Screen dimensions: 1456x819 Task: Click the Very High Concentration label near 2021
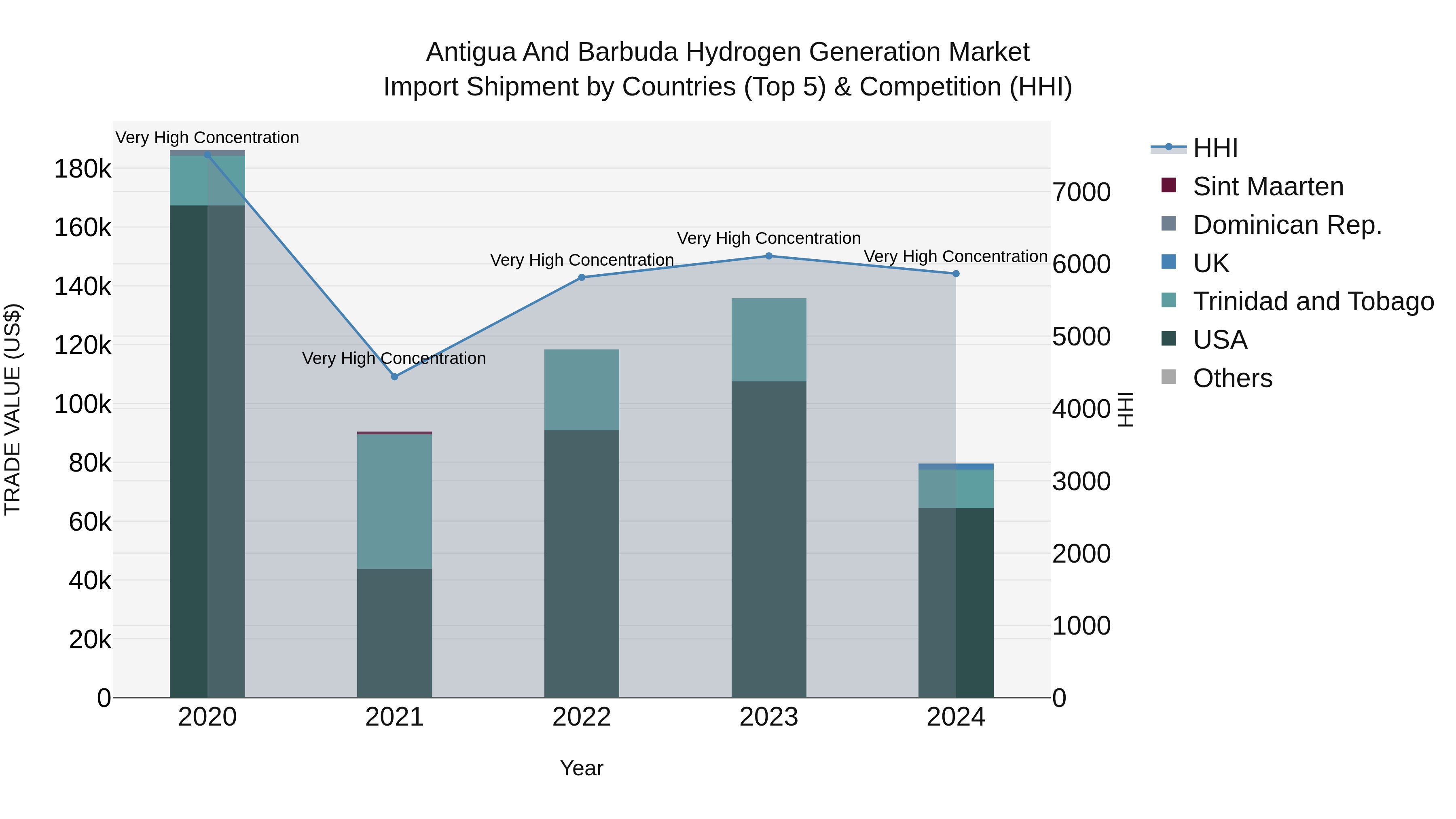point(394,359)
